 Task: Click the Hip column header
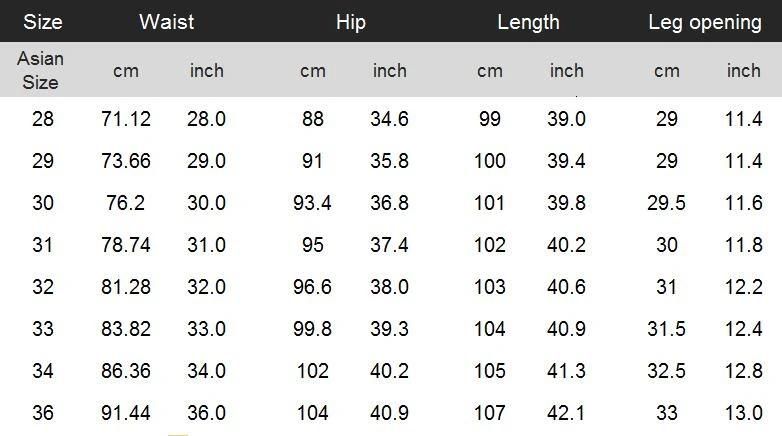[x=351, y=22]
